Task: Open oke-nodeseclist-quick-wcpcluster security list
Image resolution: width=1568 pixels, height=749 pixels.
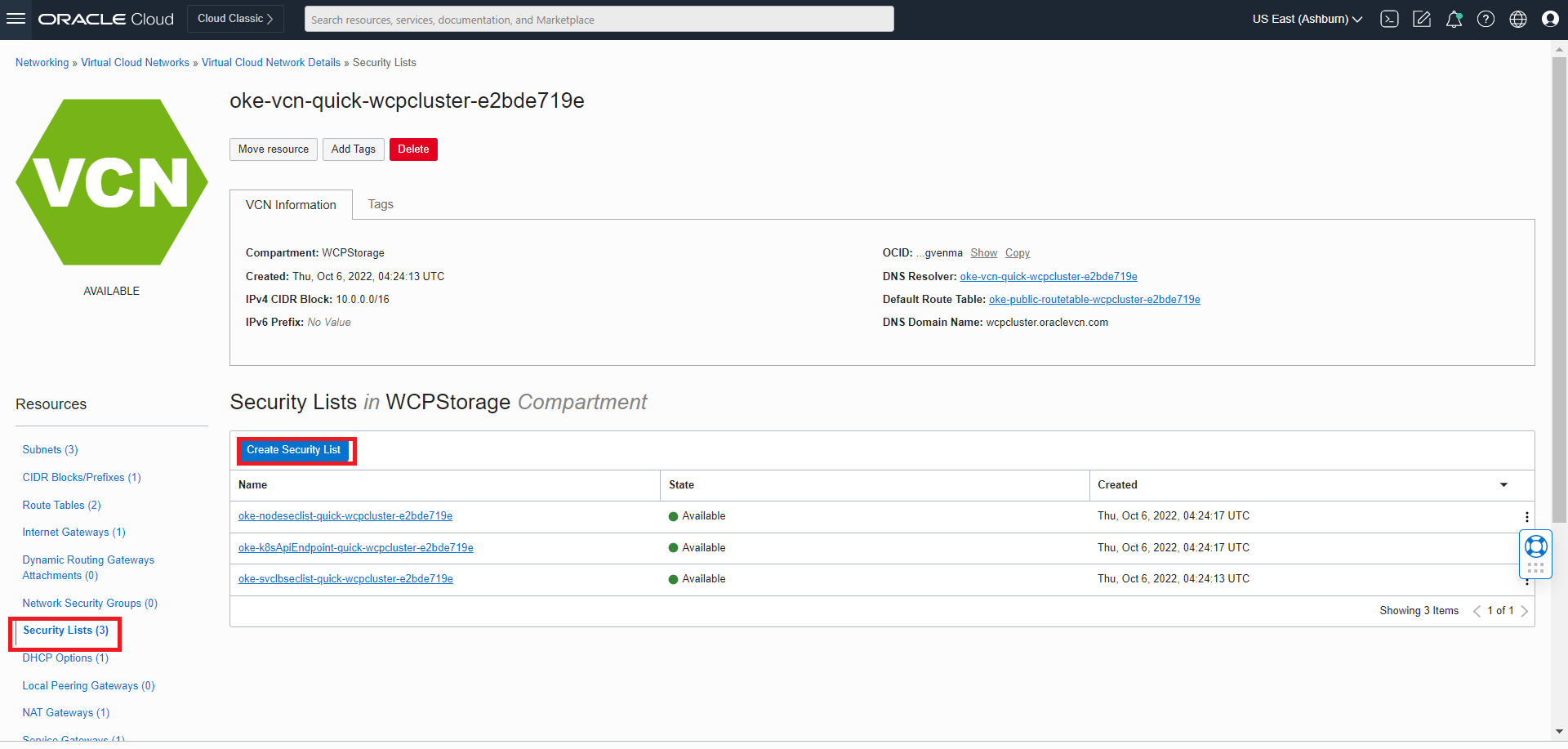Action: pyautogui.click(x=345, y=516)
